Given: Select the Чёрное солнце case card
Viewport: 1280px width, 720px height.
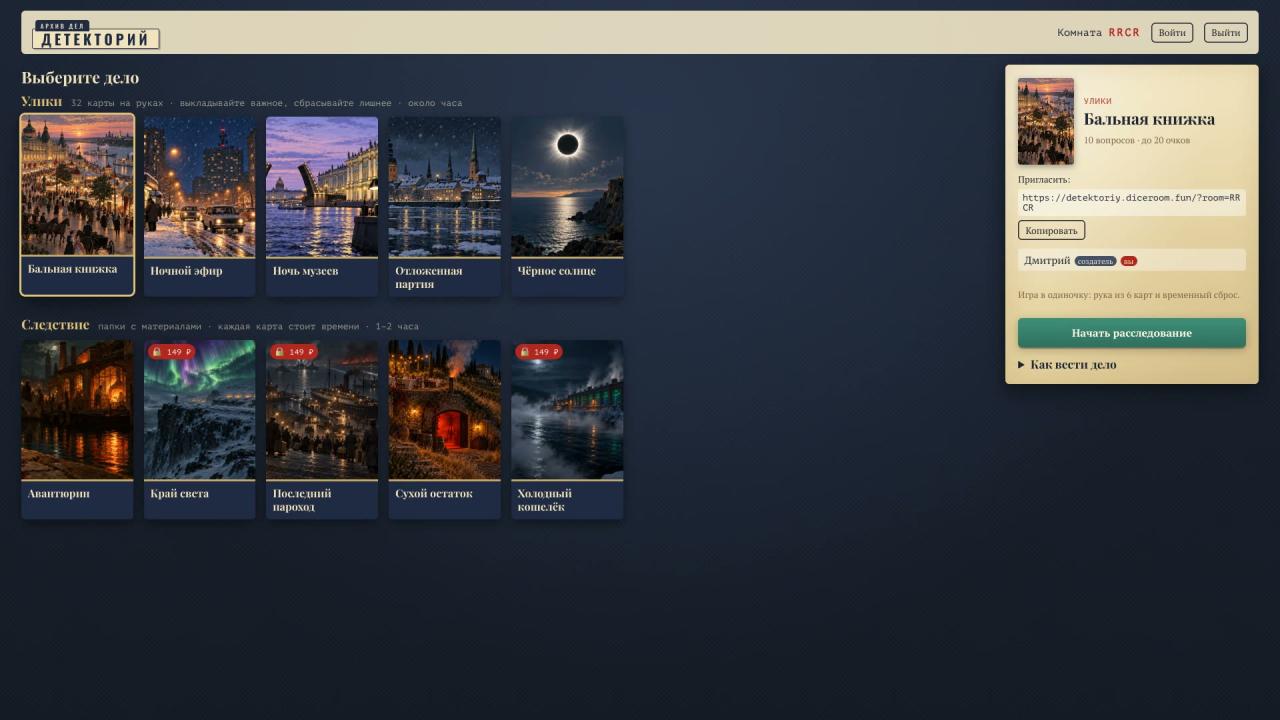Looking at the screenshot, I should (567, 206).
